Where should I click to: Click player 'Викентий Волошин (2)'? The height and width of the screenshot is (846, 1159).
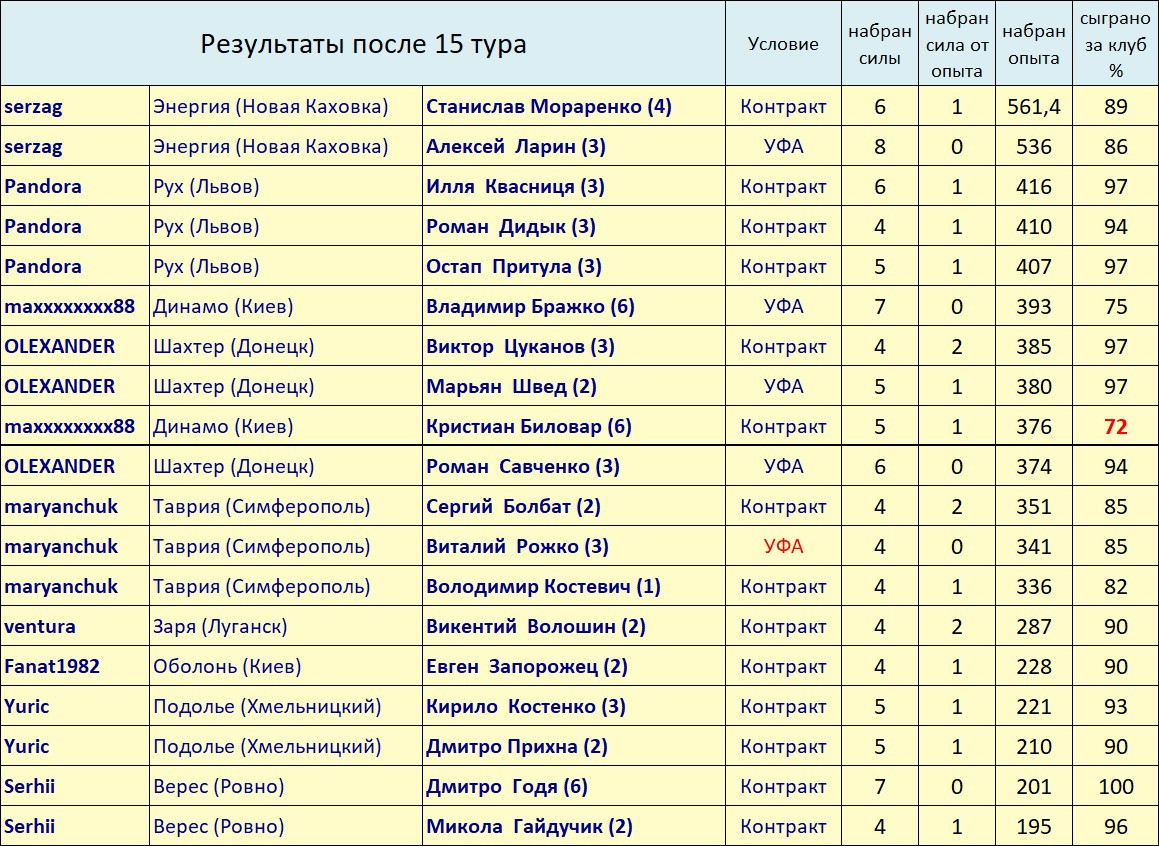[536, 626]
